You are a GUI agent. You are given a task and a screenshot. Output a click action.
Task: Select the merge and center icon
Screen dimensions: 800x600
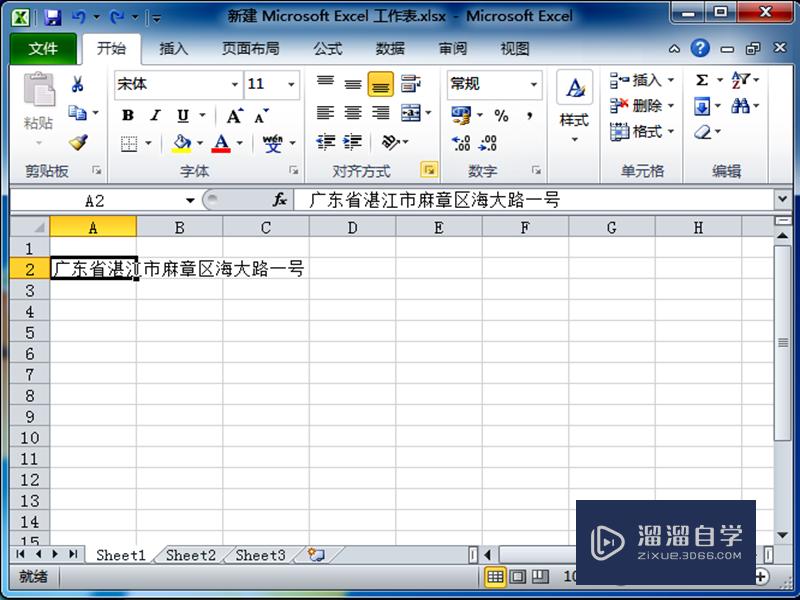(413, 113)
